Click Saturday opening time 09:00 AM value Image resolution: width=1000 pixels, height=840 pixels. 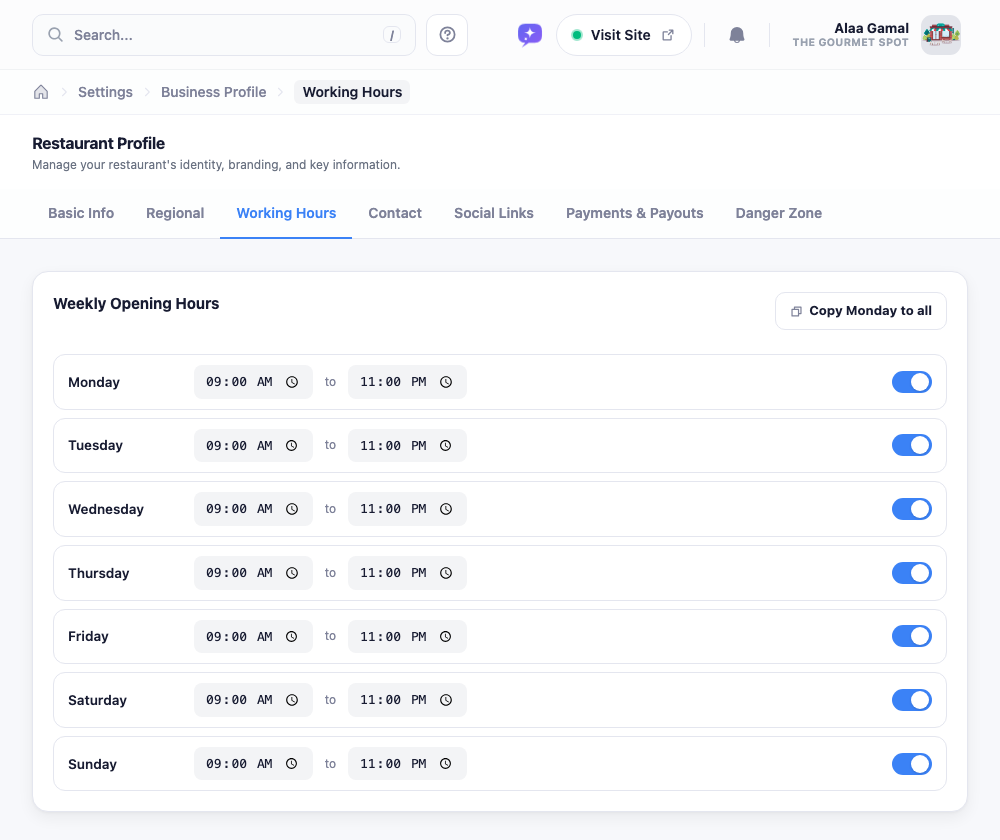pos(239,700)
